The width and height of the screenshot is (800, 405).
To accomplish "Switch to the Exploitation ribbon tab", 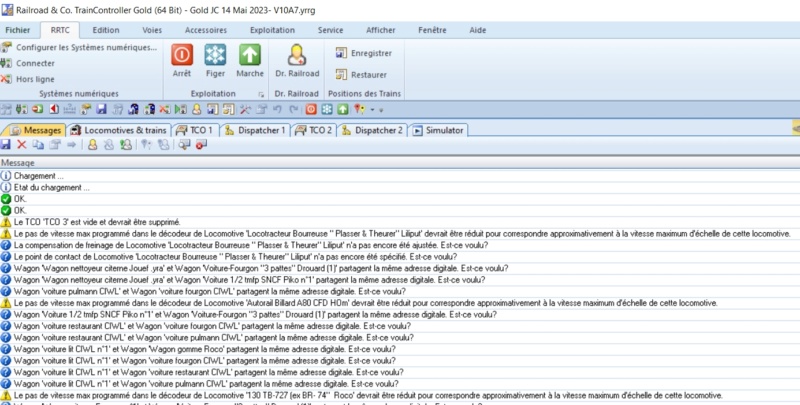I will pos(272,30).
